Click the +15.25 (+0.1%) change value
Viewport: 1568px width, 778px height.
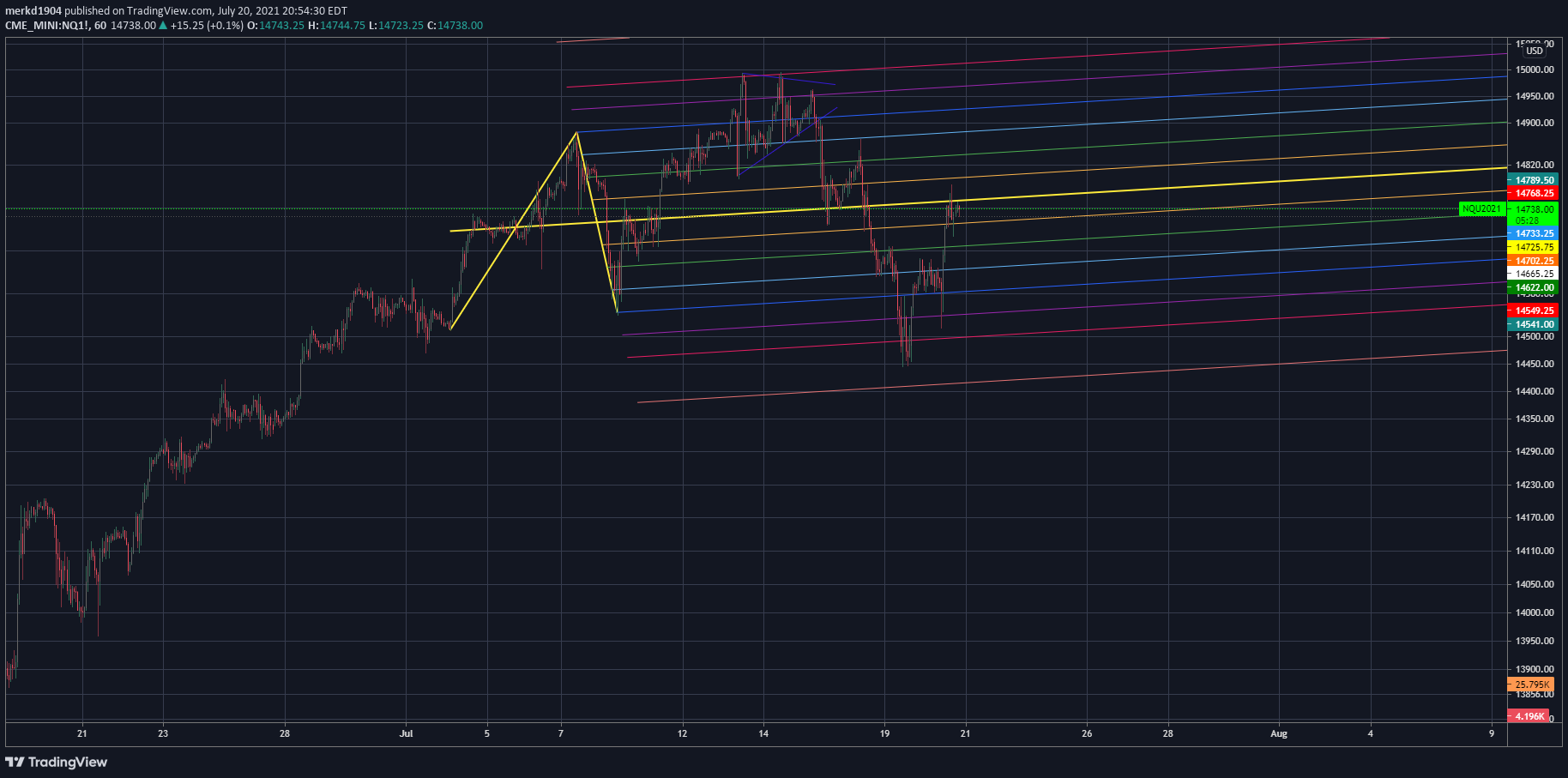[x=207, y=26]
